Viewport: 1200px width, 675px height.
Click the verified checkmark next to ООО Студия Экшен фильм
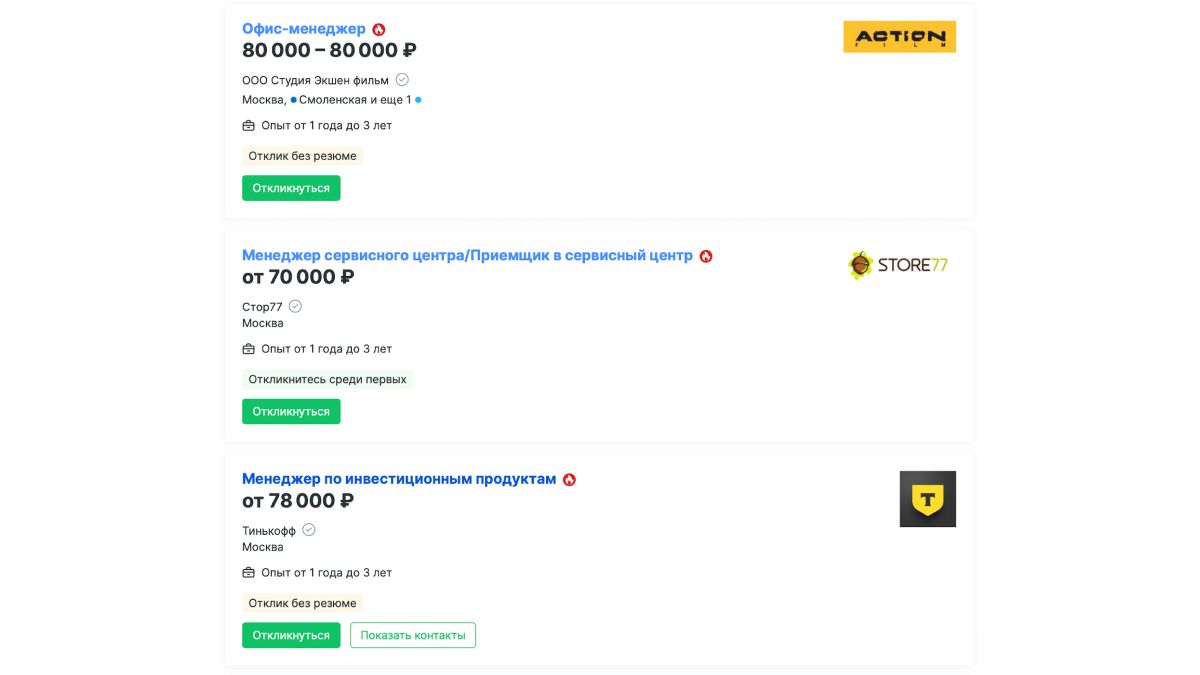click(x=402, y=80)
